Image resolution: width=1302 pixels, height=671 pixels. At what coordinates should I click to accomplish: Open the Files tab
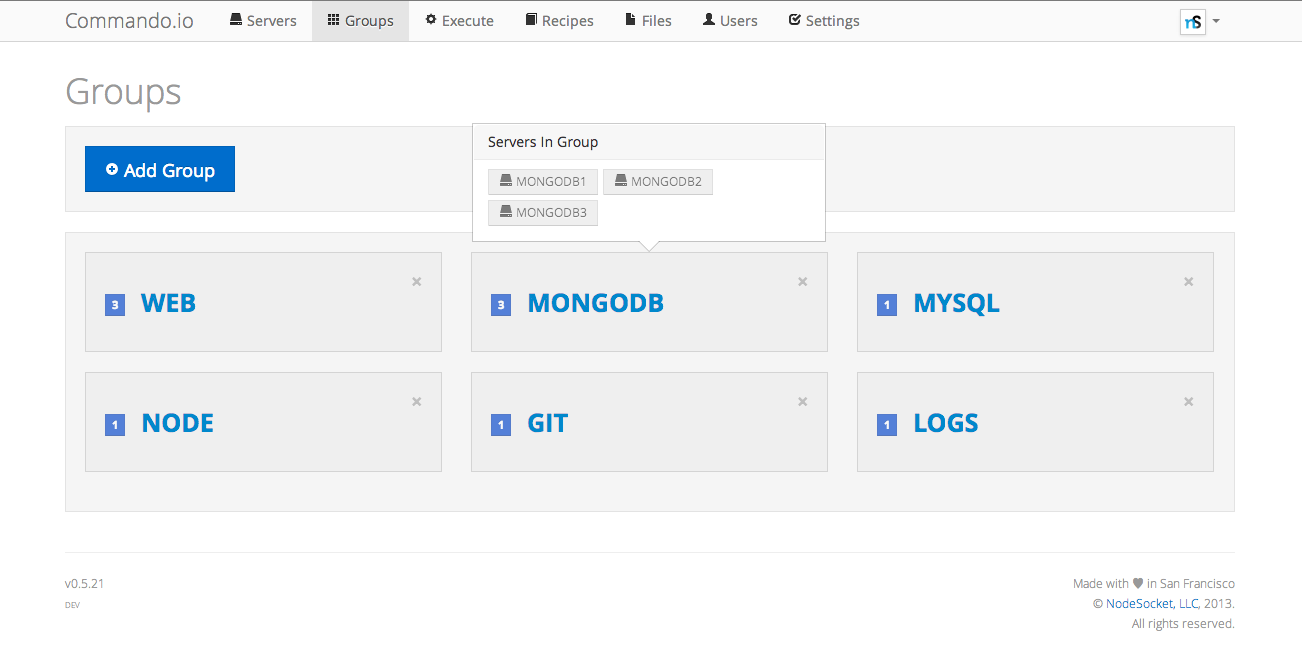click(648, 21)
